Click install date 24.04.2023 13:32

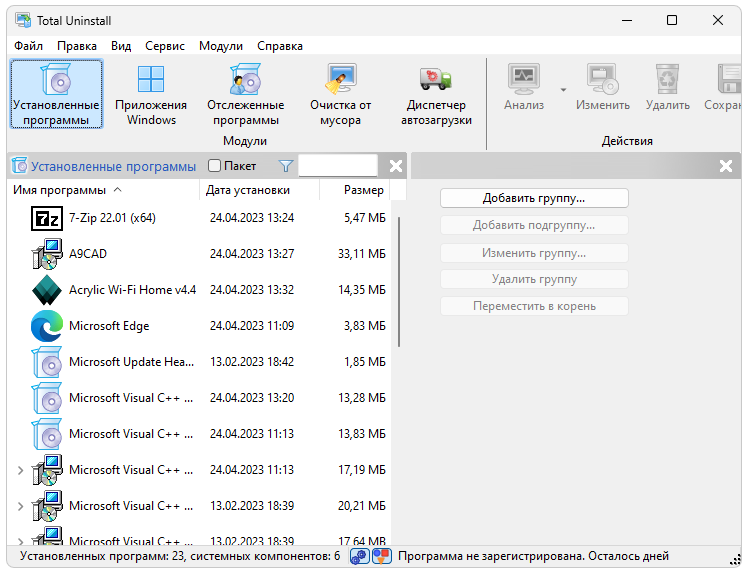click(252, 290)
